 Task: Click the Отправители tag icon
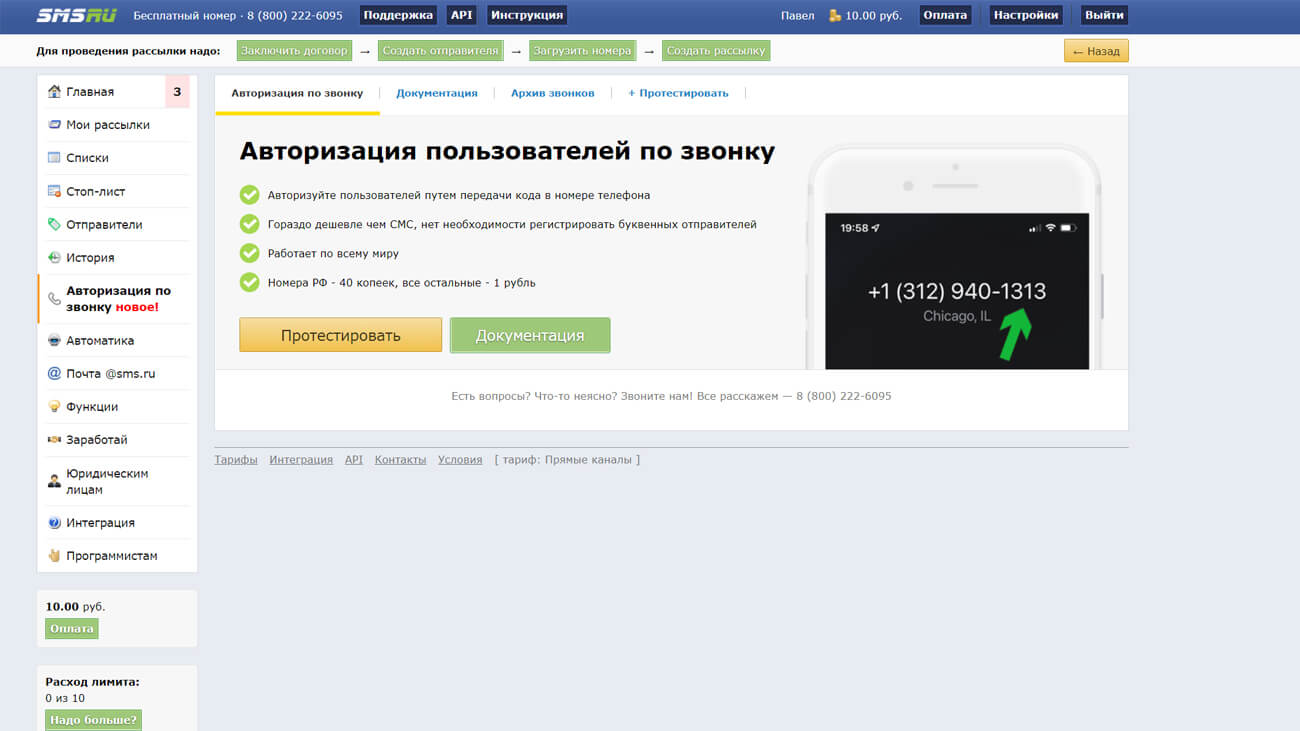click(x=55, y=225)
